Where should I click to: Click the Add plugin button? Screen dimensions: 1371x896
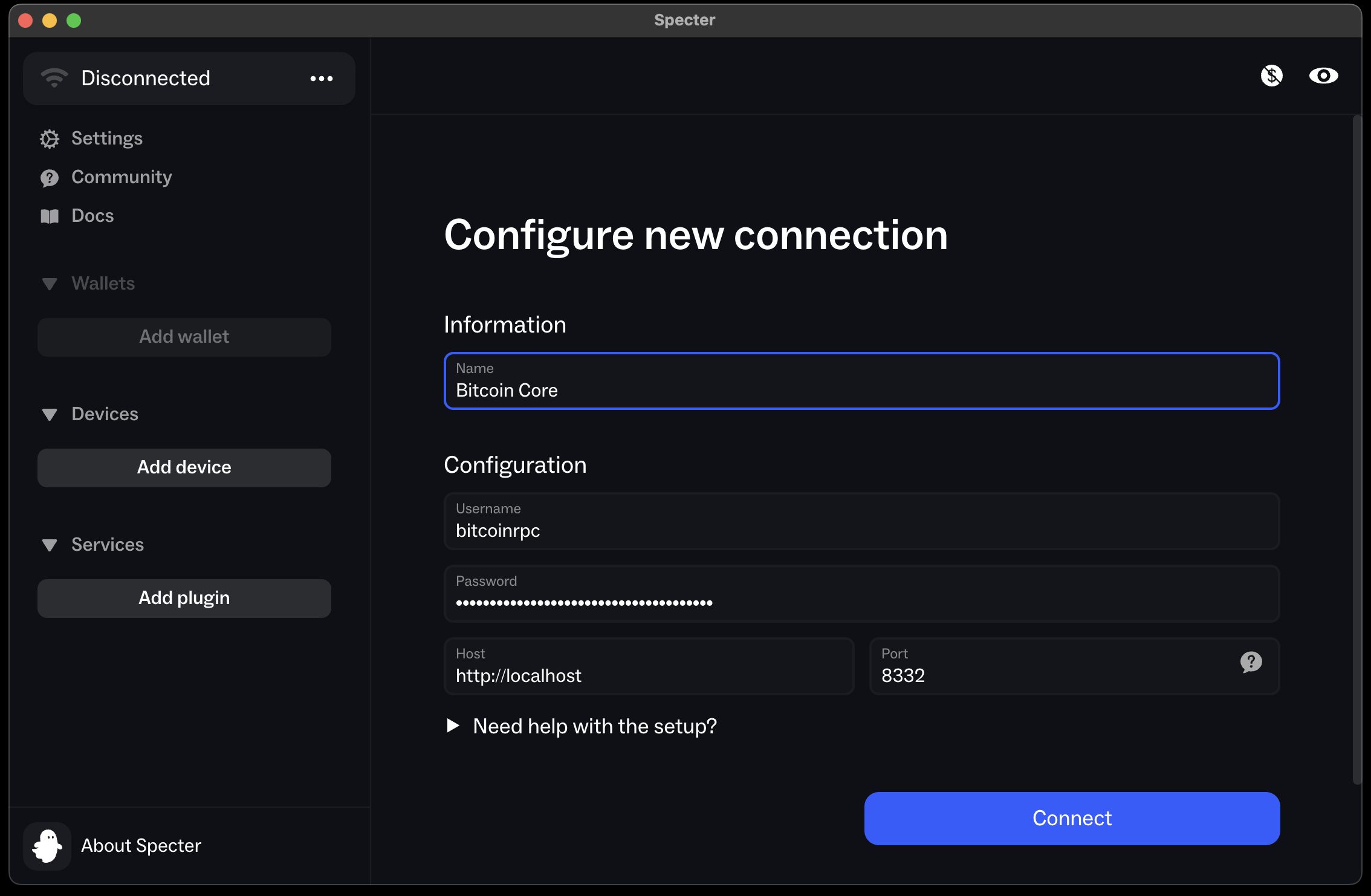pyautogui.click(x=184, y=598)
